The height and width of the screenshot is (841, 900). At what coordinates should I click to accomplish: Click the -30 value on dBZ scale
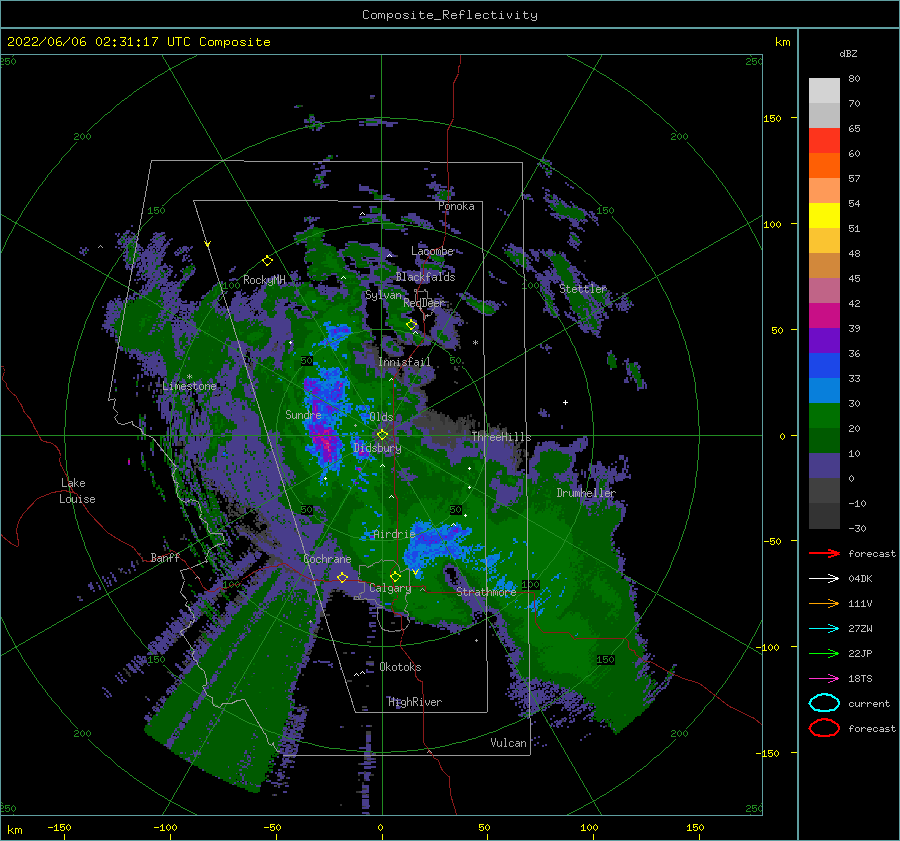pos(857,528)
